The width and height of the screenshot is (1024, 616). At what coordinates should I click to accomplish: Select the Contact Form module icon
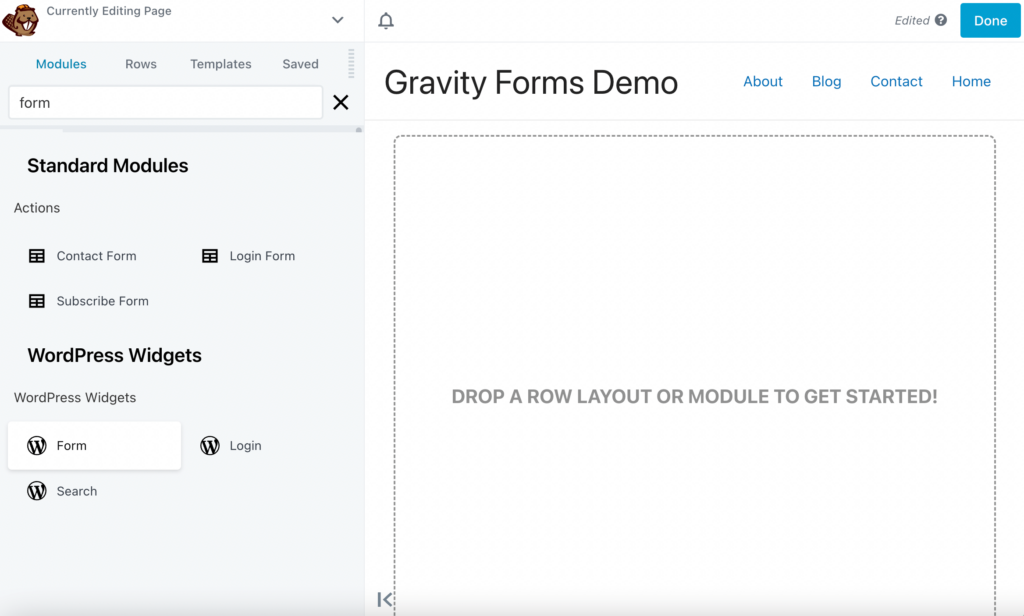(37, 255)
